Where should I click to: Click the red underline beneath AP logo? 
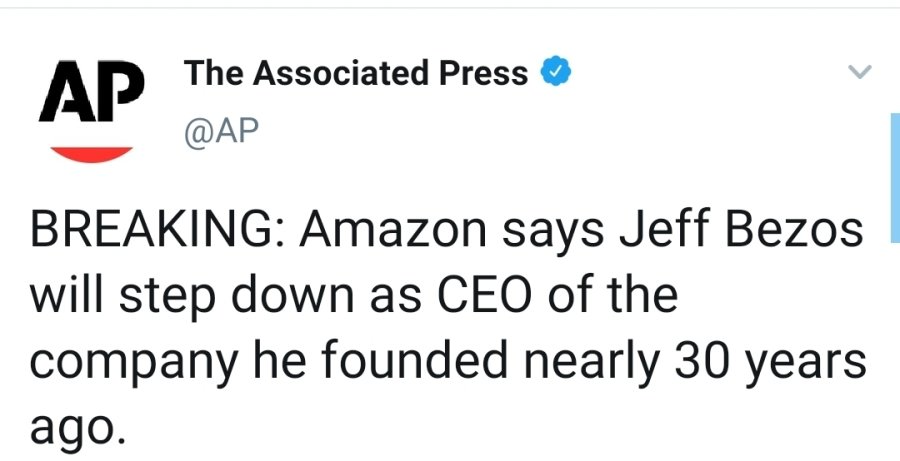point(90,153)
